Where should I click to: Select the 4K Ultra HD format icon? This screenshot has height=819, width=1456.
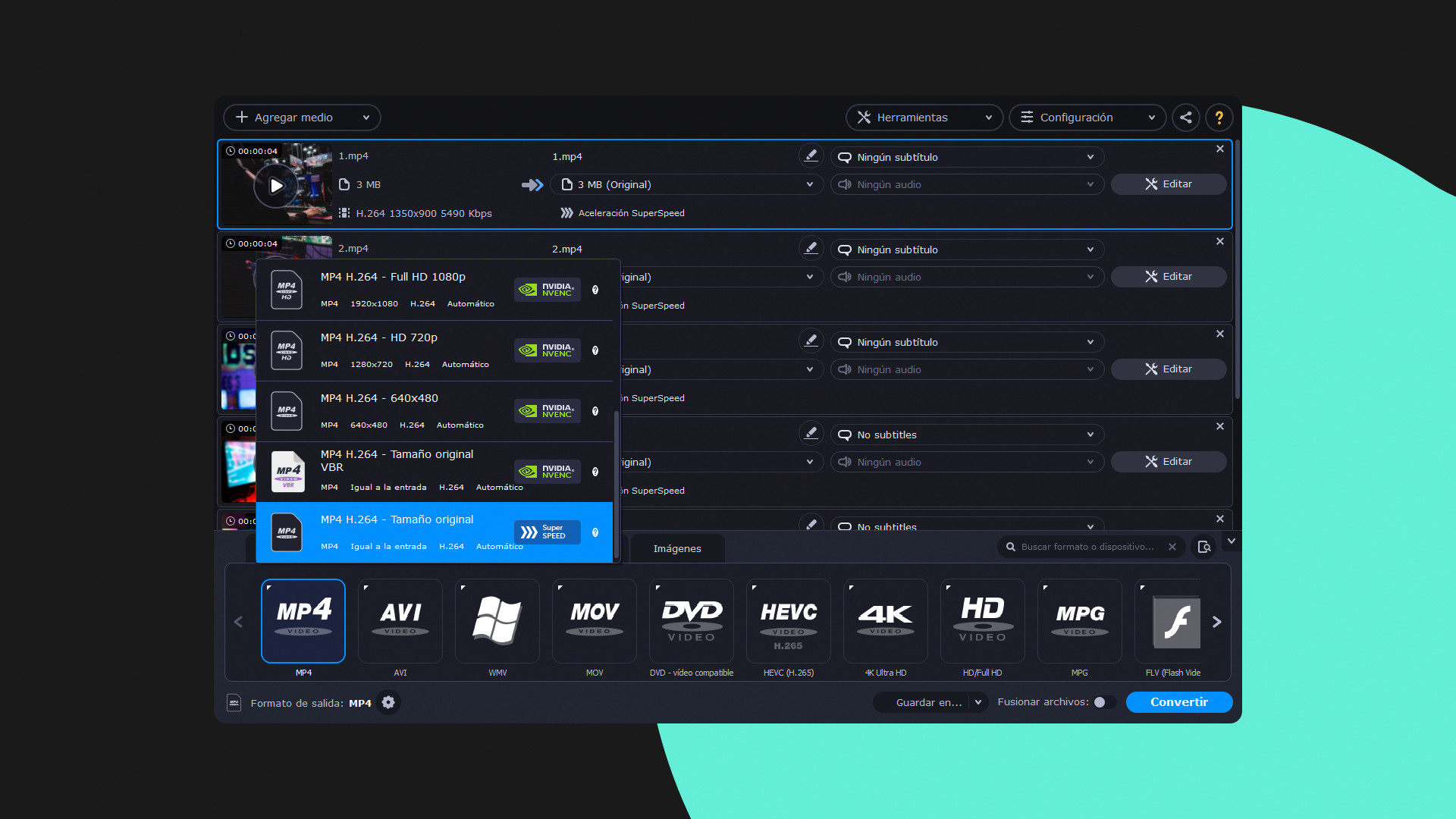click(885, 621)
